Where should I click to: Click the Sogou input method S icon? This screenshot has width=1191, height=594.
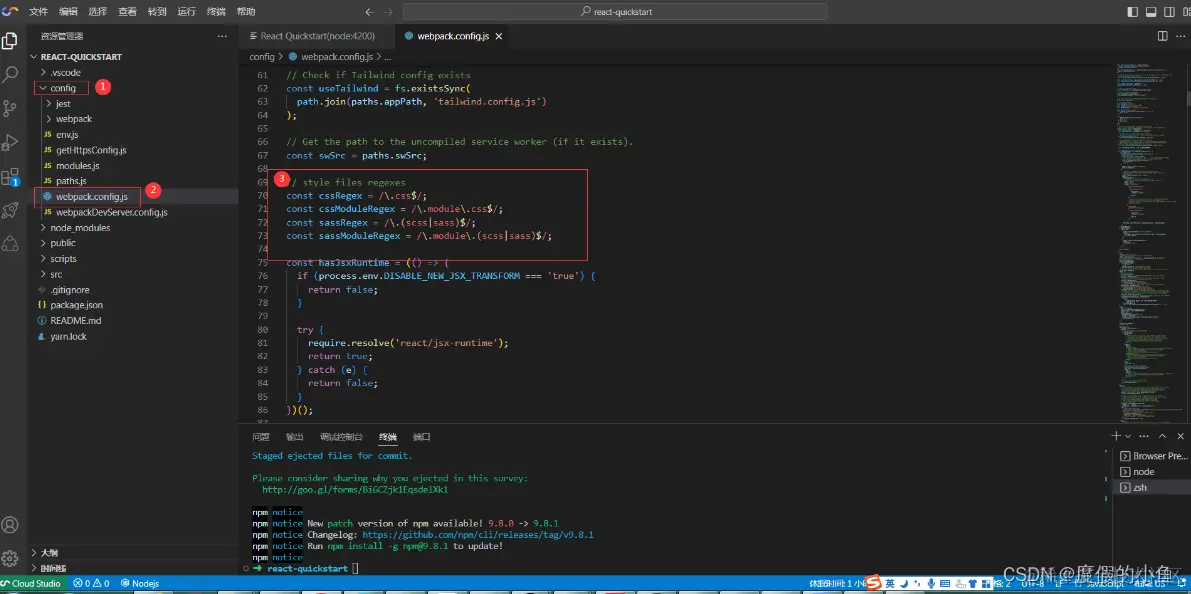click(x=874, y=583)
